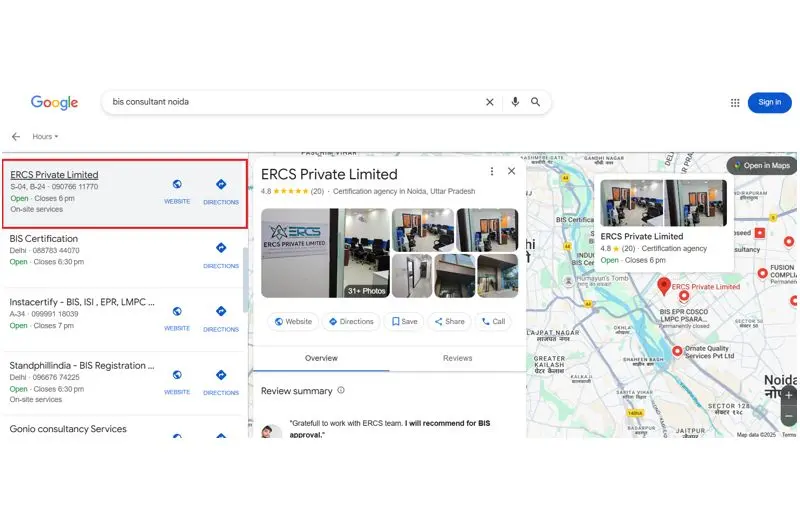Switch to the Reviews tab
Screen dimensions: 800x522
point(458,358)
